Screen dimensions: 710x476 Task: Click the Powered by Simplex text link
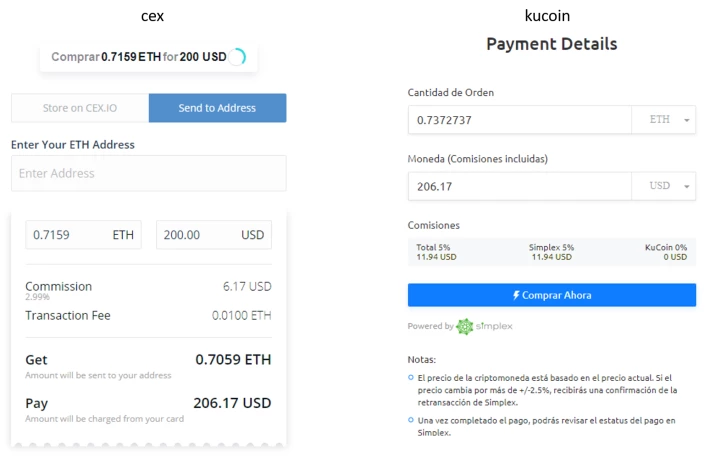coord(460,326)
